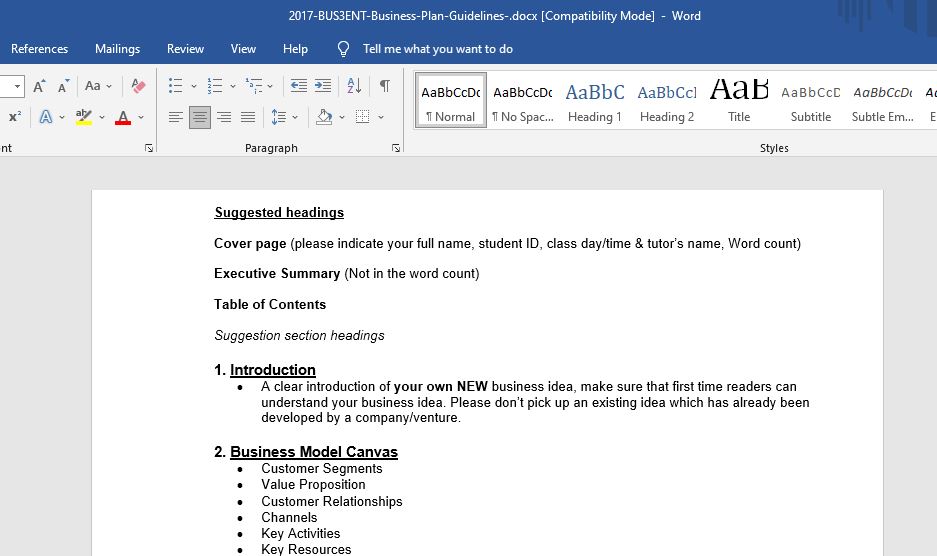Image resolution: width=937 pixels, height=556 pixels.
Task: Click Line and Paragraph Spacing icon
Action: tap(278, 117)
